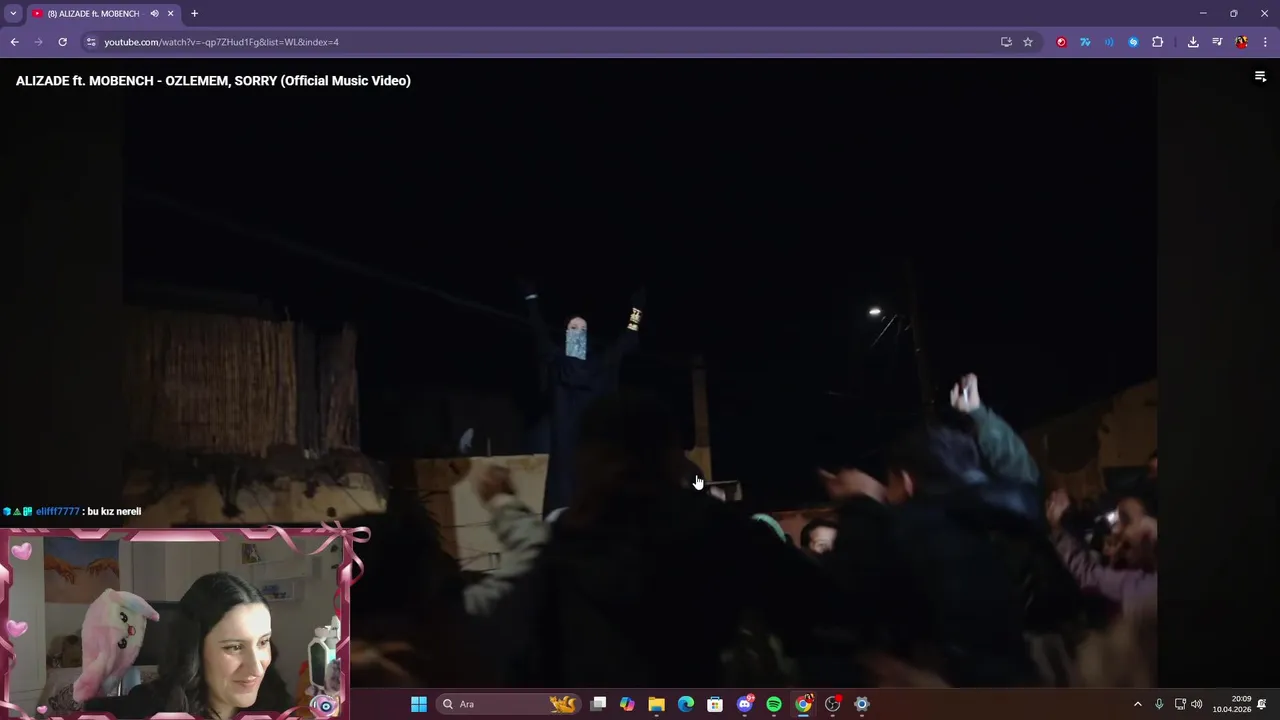Go back to the previous page

click(14, 42)
